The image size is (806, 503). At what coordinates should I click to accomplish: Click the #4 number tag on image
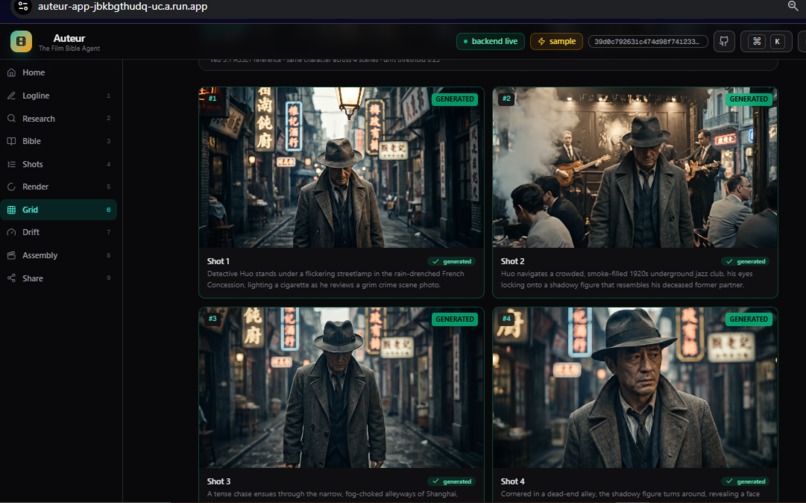click(506, 319)
